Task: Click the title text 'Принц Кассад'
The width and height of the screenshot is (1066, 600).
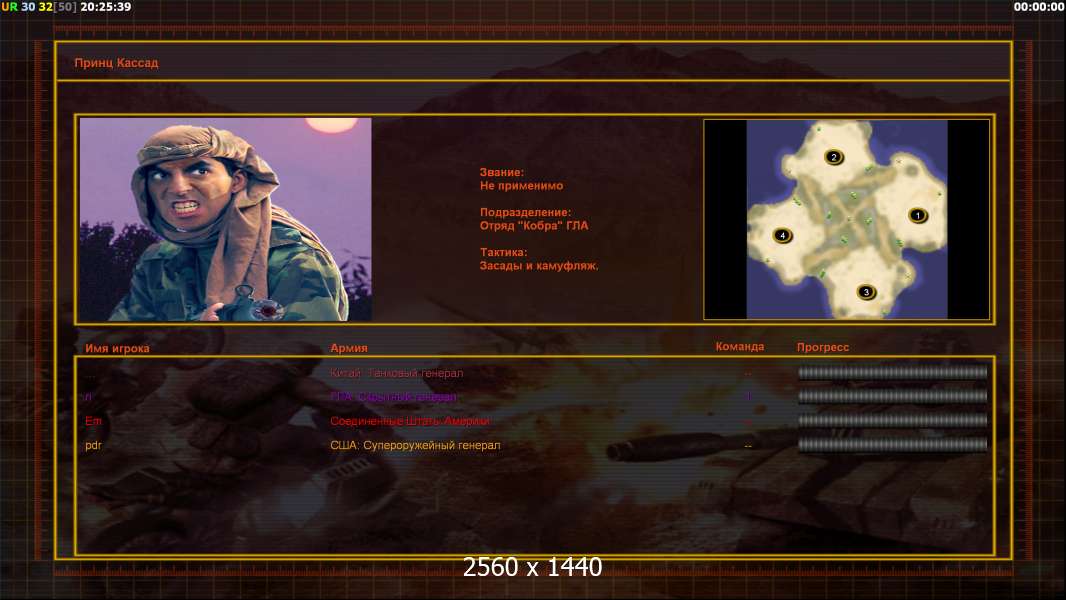Action: point(116,63)
